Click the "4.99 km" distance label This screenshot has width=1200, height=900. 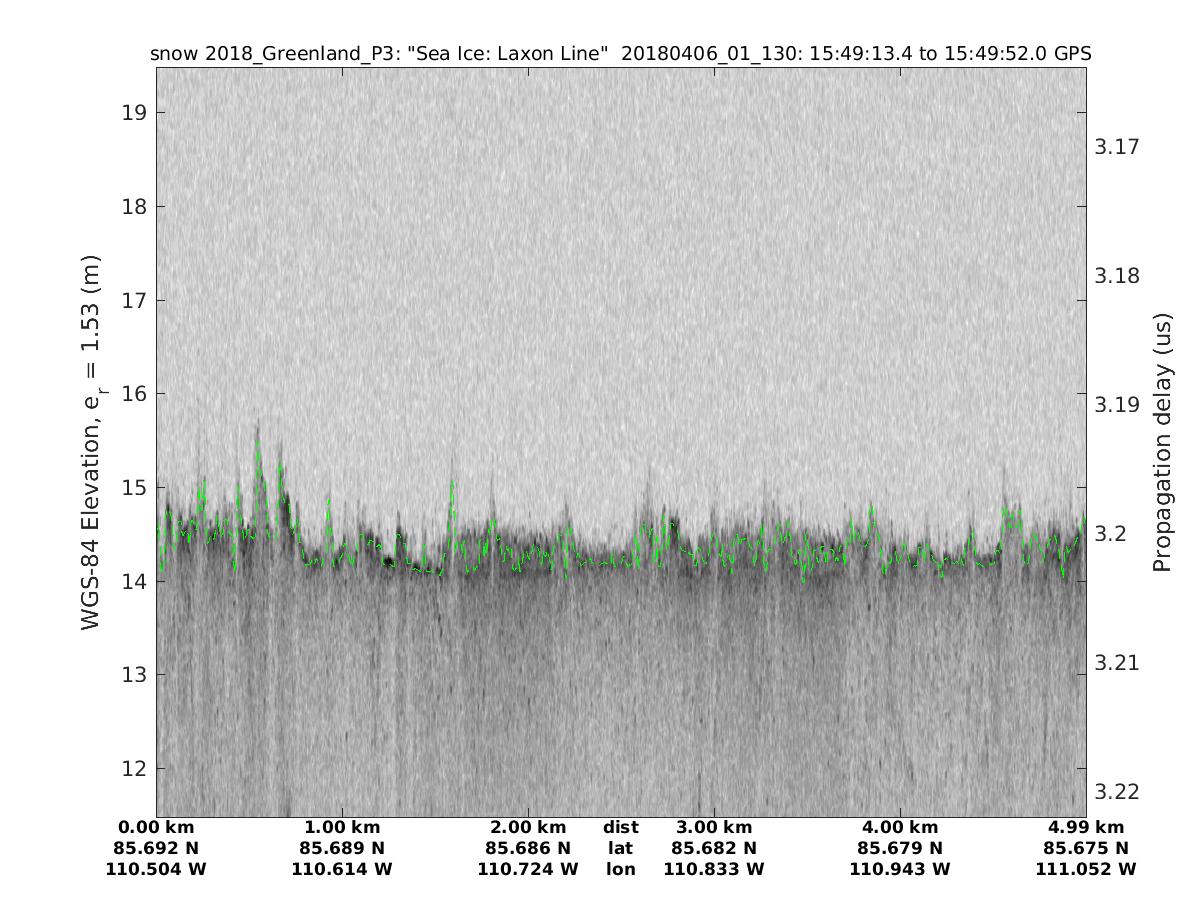(x=1086, y=828)
